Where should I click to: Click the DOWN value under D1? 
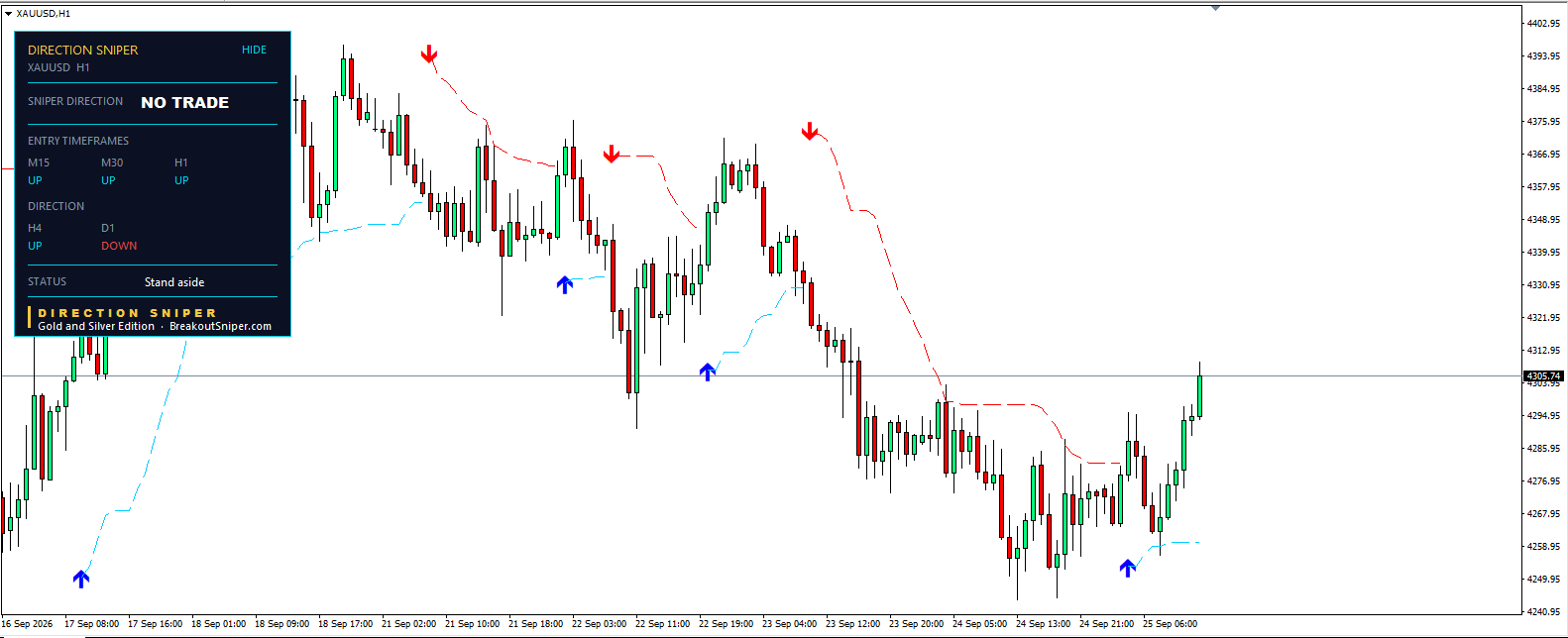(x=119, y=246)
